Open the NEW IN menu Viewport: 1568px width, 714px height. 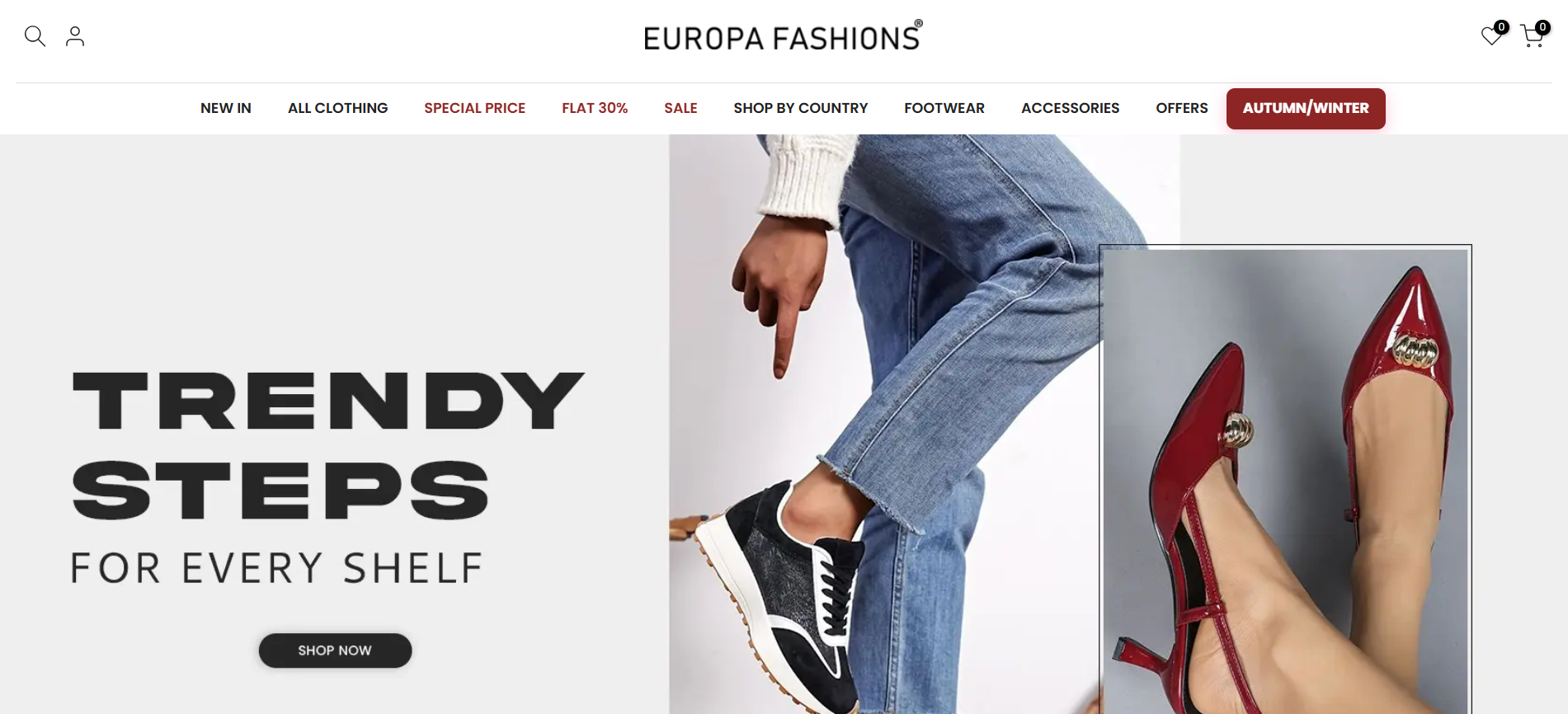pos(226,108)
